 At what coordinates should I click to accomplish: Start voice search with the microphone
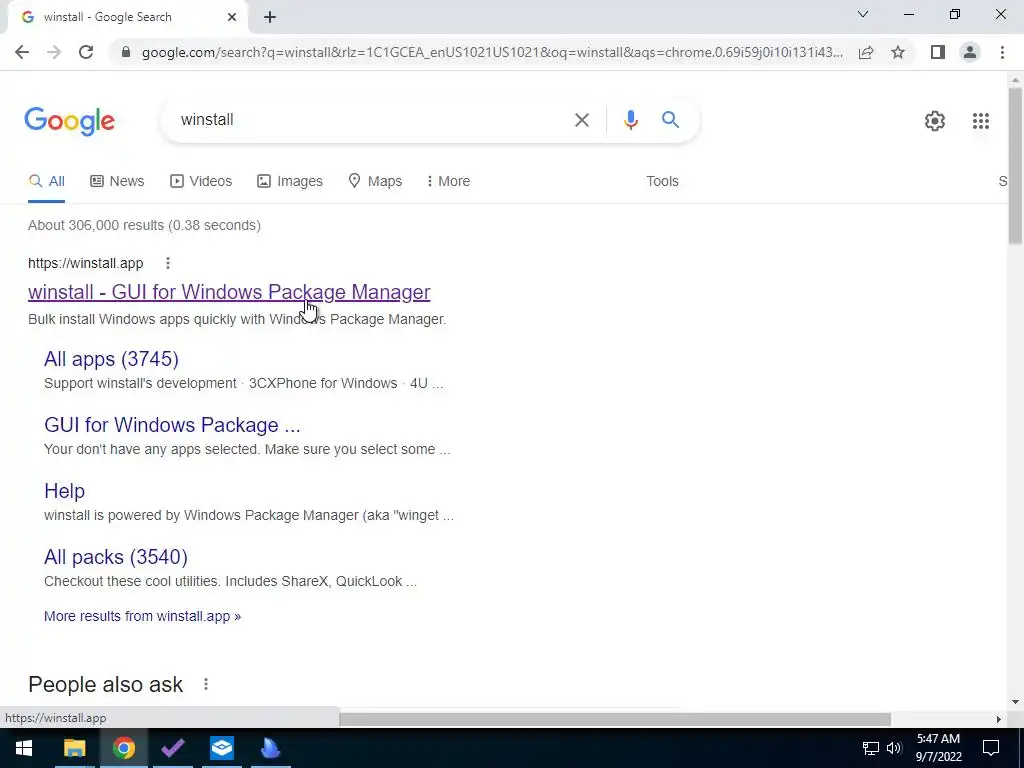click(x=630, y=120)
